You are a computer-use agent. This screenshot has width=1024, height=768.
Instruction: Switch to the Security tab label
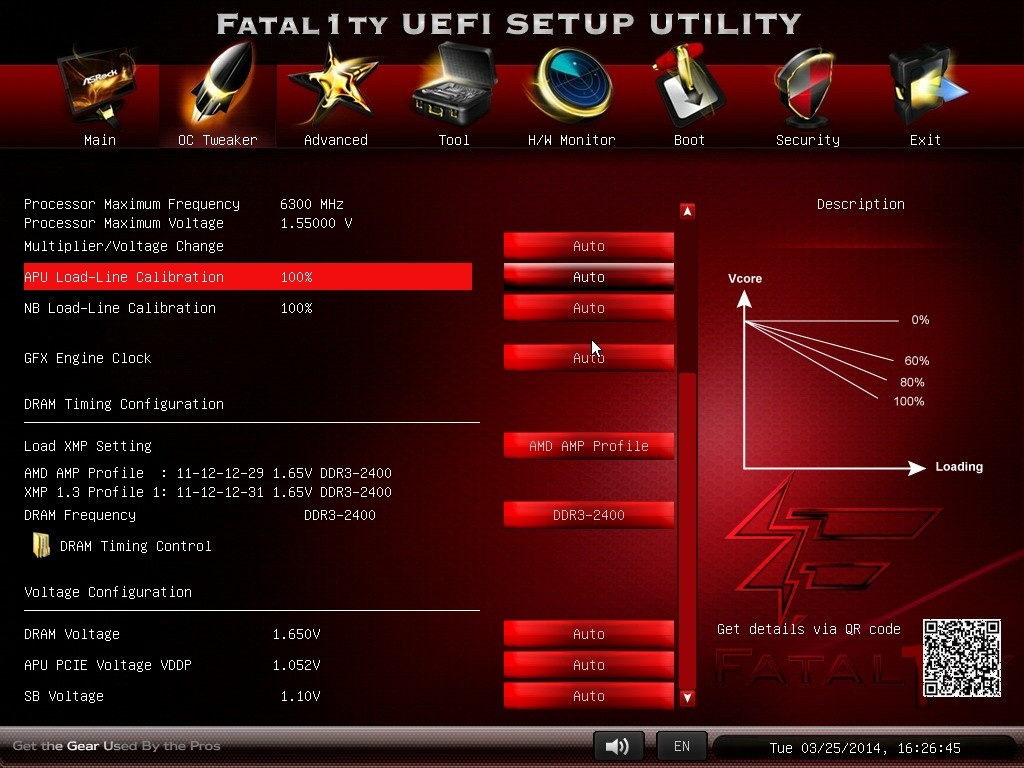coord(807,140)
